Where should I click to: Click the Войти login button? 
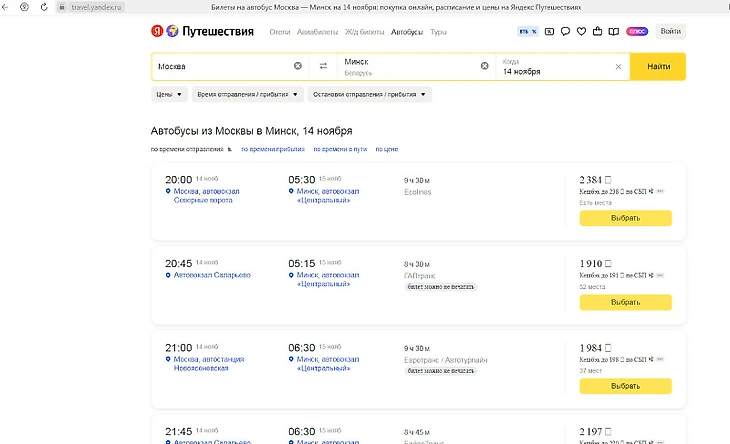670,31
